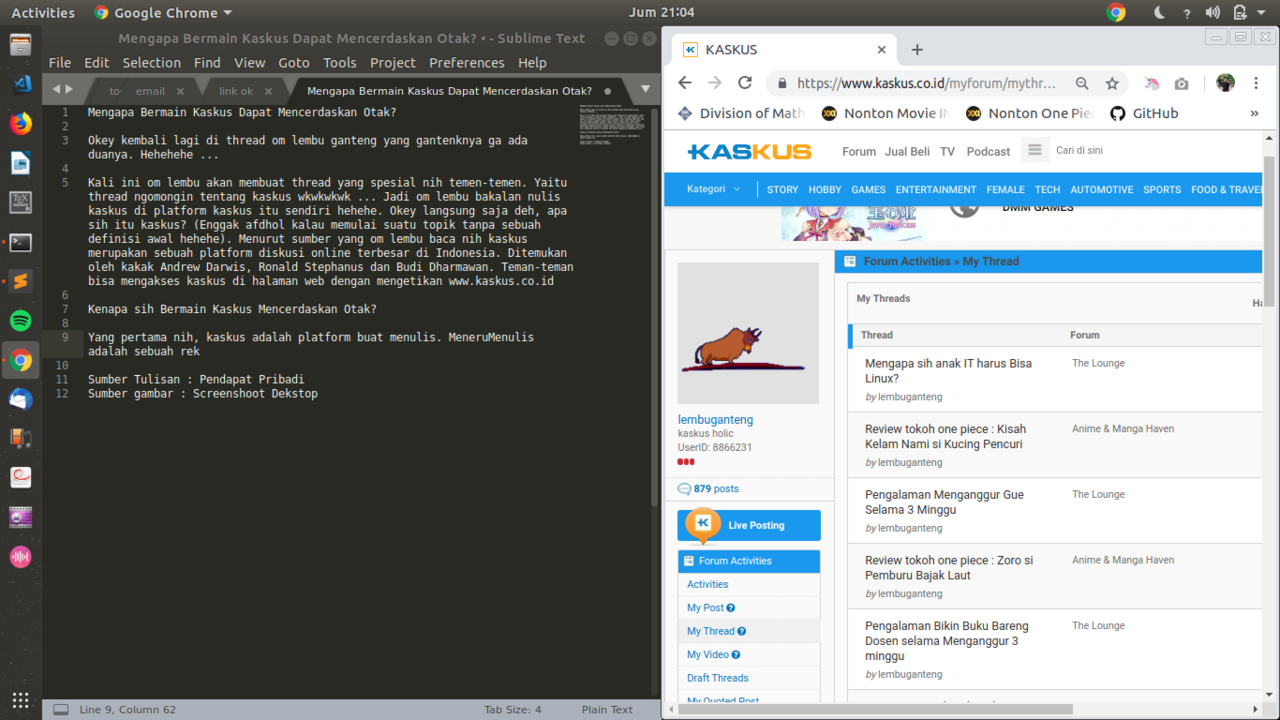Click the Kaskus logo
This screenshot has height=720, width=1280.
pos(749,152)
